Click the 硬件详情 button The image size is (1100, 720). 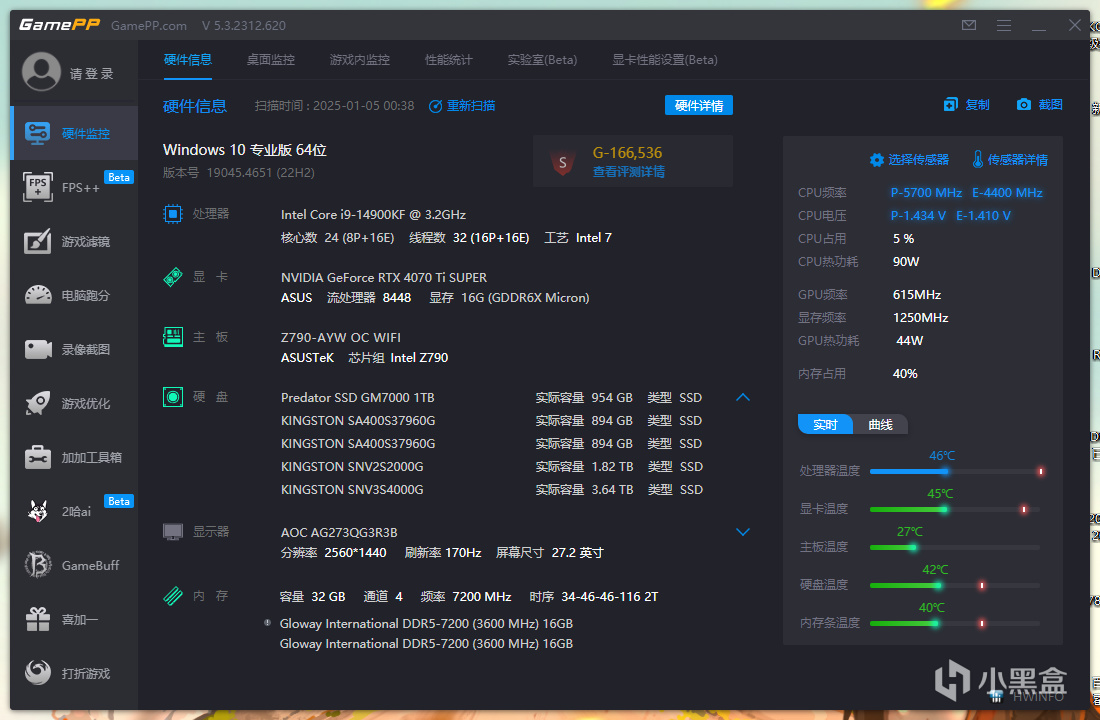699,105
